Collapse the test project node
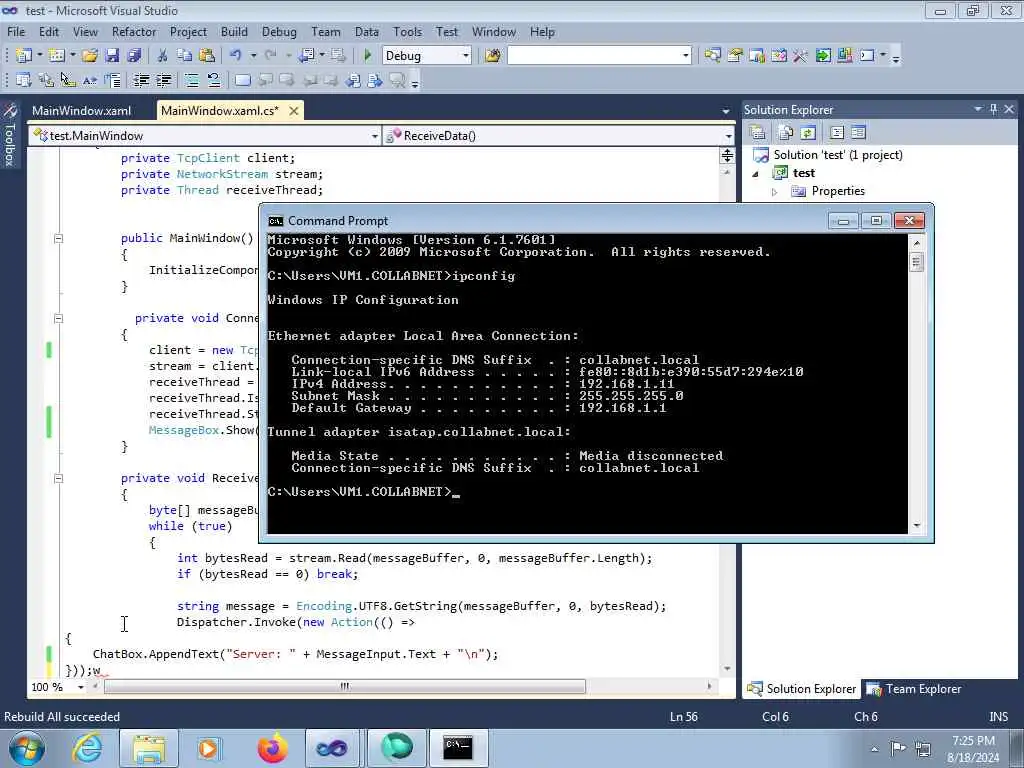 click(x=756, y=173)
